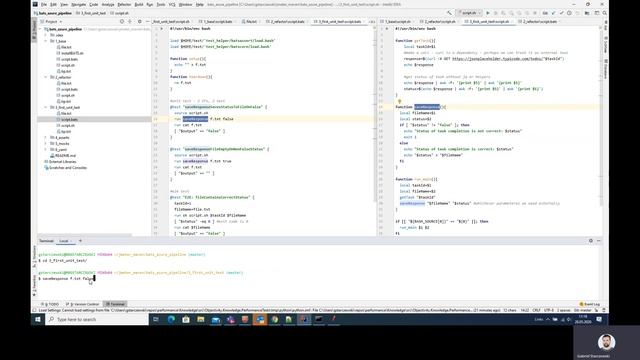Click the CRLF line separator selector
Viewport: 640px width, 360px height.
(536, 310)
